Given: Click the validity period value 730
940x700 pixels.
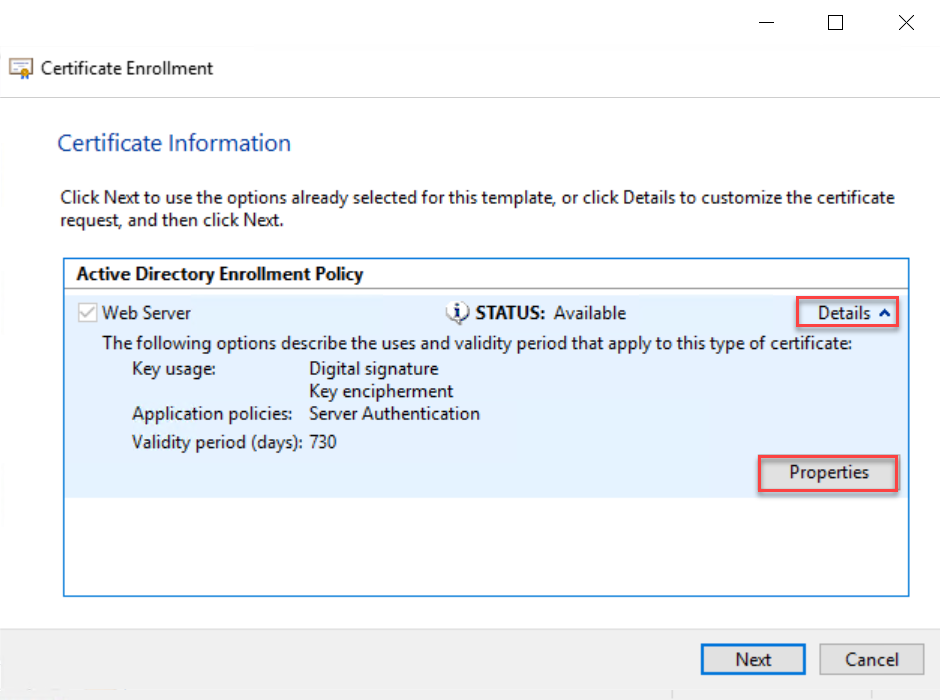Looking at the screenshot, I should [x=323, y=441].
